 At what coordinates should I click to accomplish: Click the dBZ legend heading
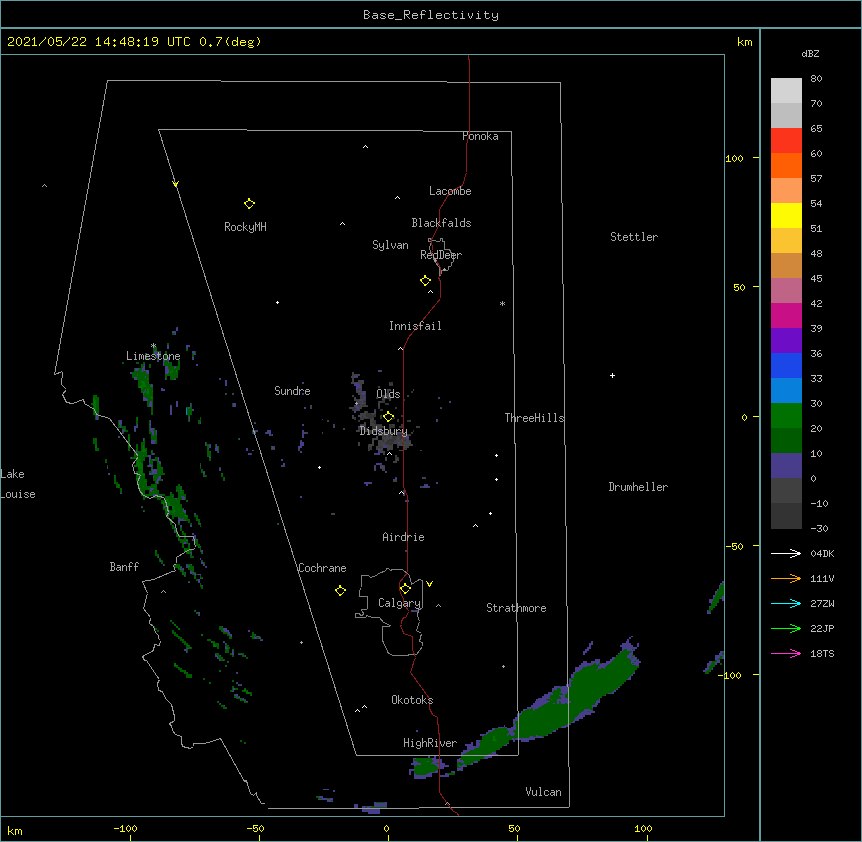[x=810, y=53]
